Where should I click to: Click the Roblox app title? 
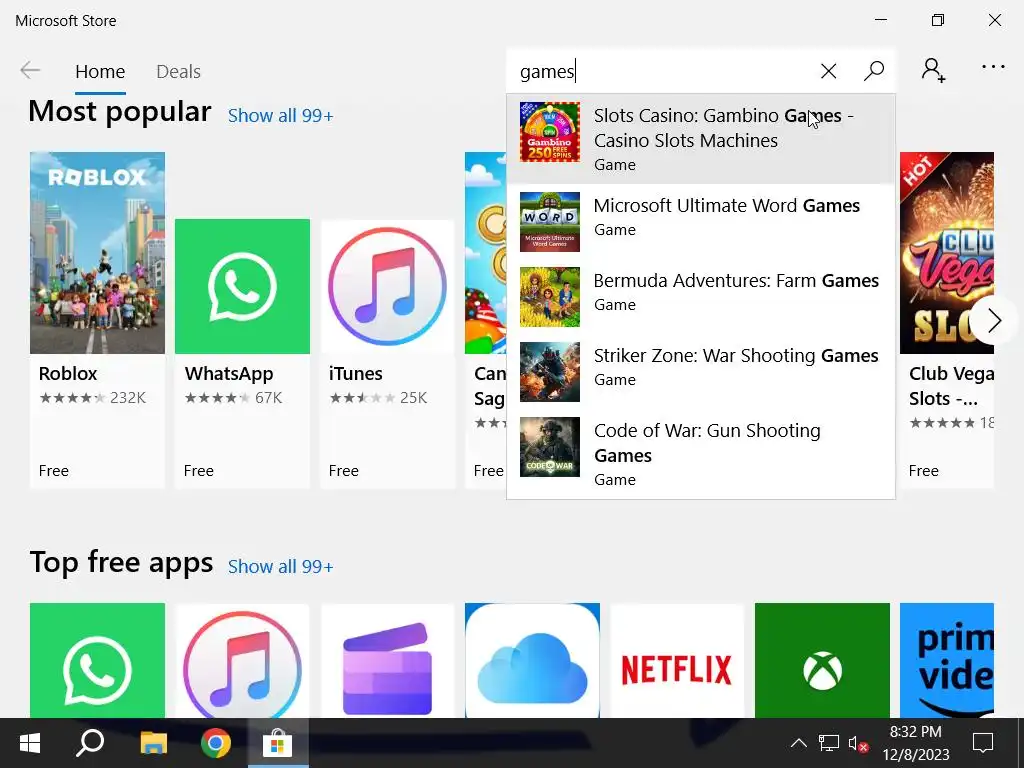point(68,374)
